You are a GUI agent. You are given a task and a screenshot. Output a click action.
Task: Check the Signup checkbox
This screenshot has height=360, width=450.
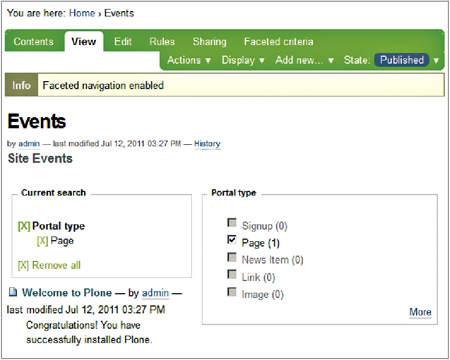[x=232, y=222]
